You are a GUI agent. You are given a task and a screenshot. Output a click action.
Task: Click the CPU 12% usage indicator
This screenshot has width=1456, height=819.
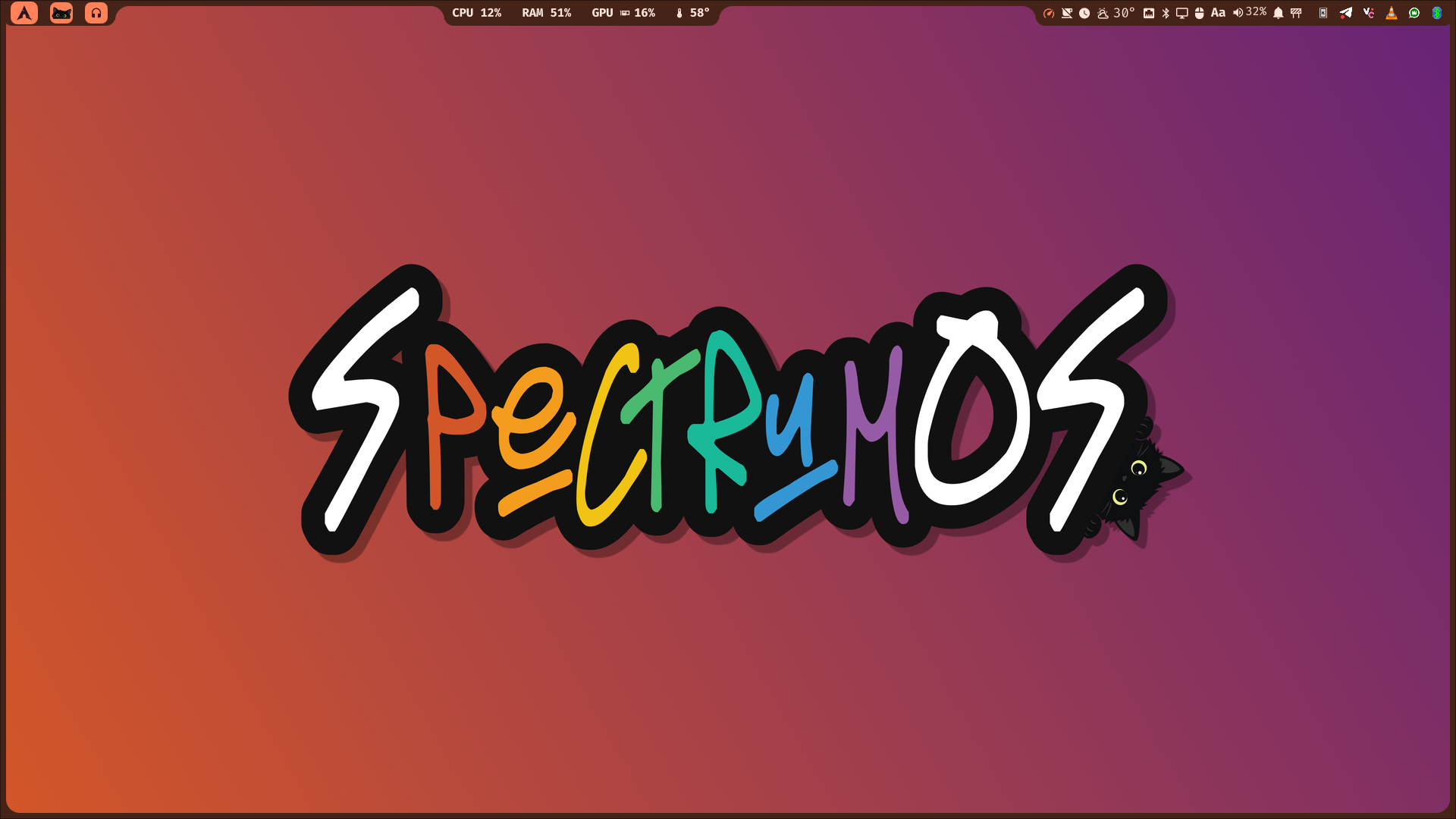coord(476,13)
